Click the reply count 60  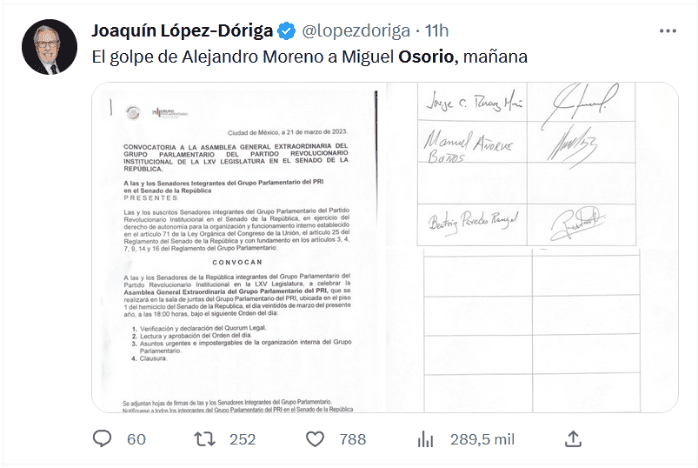point(136,438)
